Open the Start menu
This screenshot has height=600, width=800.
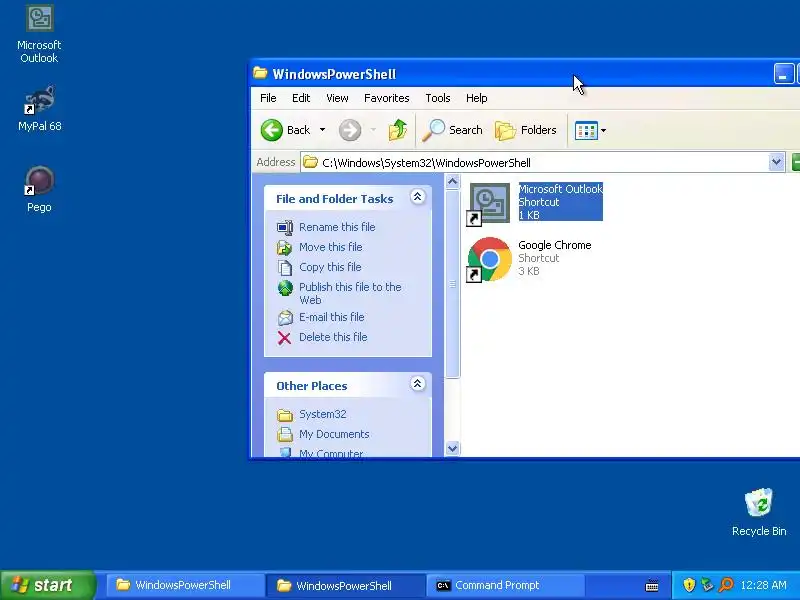point(48,585)
